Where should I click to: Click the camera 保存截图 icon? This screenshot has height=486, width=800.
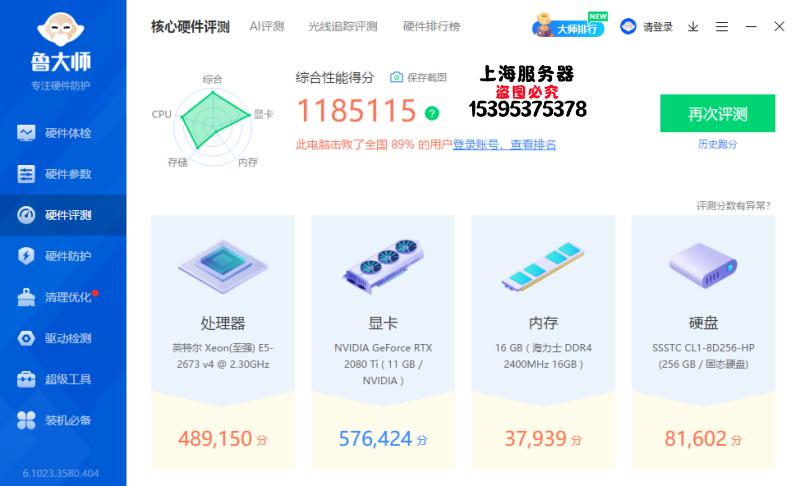(396, 77)
